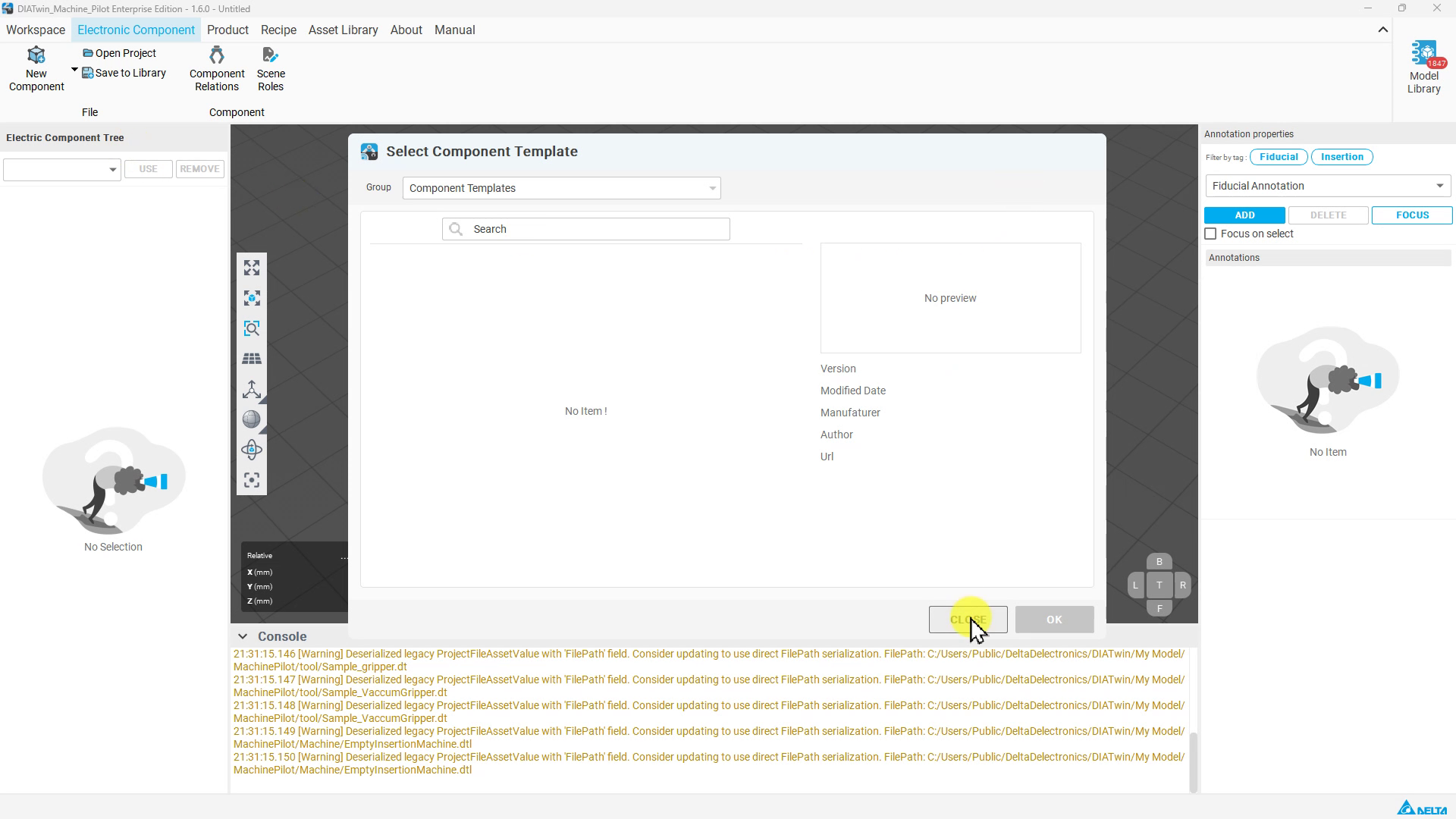The height and width of the screenshot is (819, 1456).
Task: Open the Product tab
Action: [x=227, y=30]
